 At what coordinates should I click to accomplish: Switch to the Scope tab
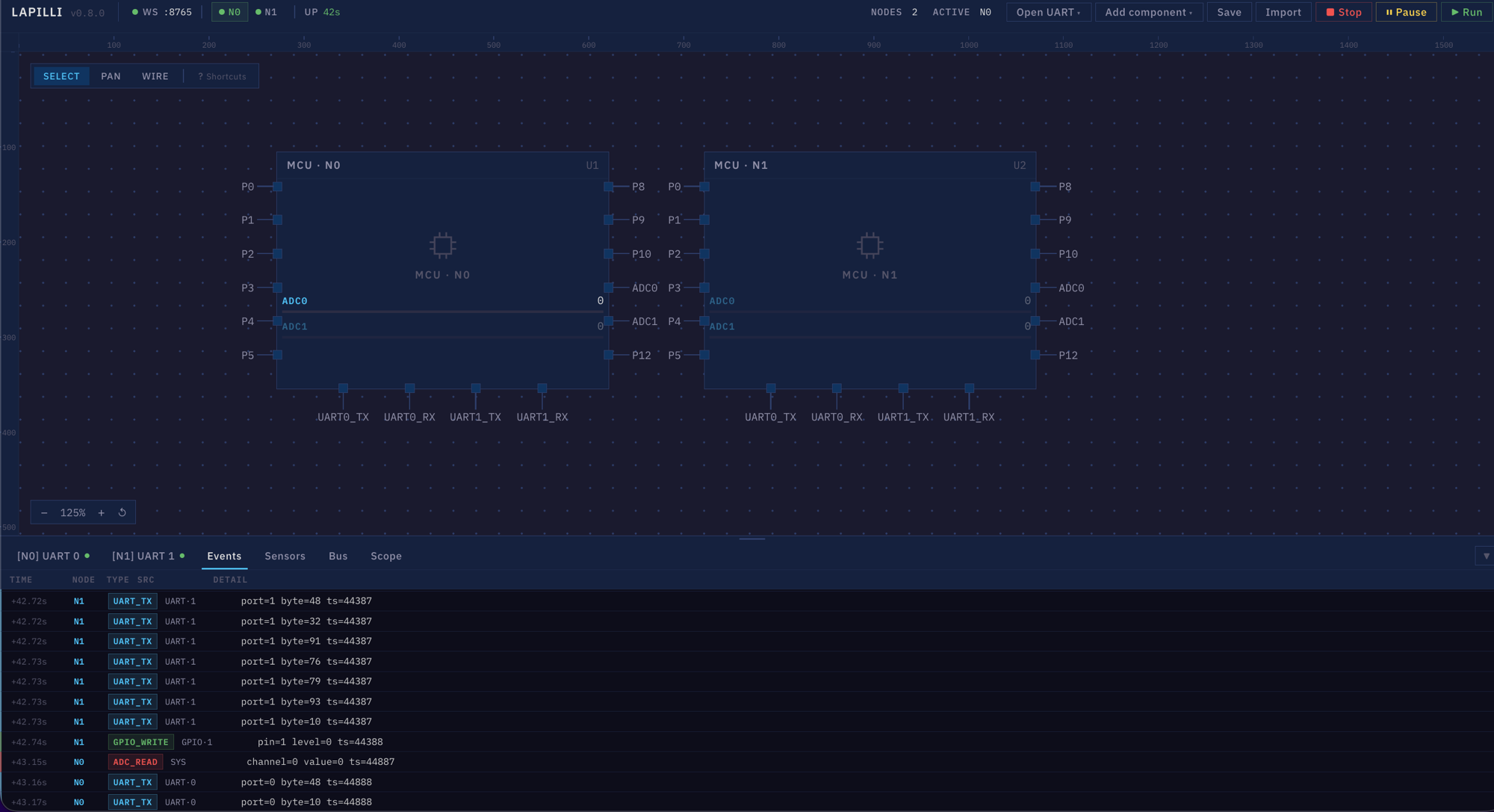pyautogui.click(x=386, y=556)
